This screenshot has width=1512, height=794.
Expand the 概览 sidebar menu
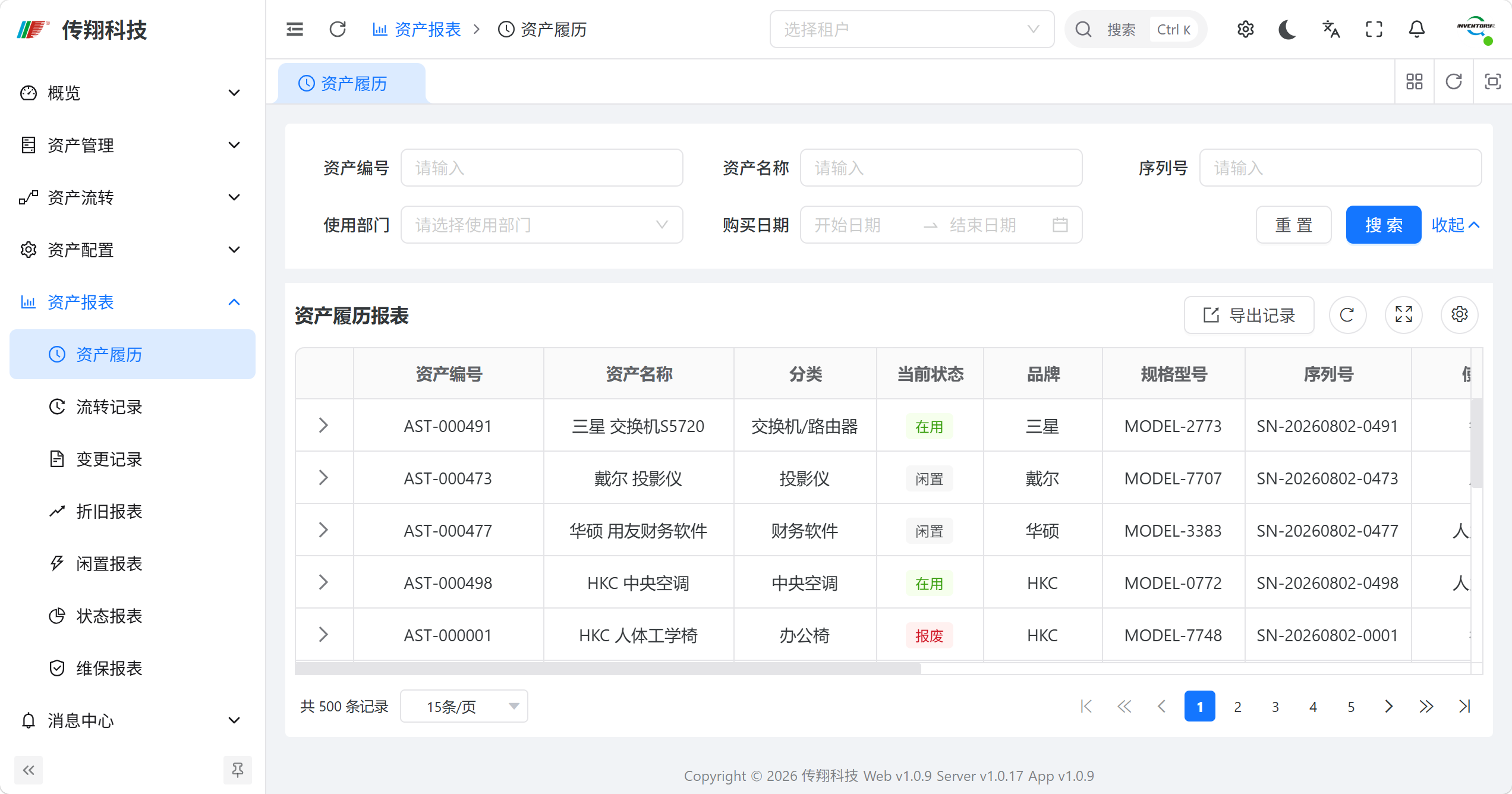[x=132, y=93]
